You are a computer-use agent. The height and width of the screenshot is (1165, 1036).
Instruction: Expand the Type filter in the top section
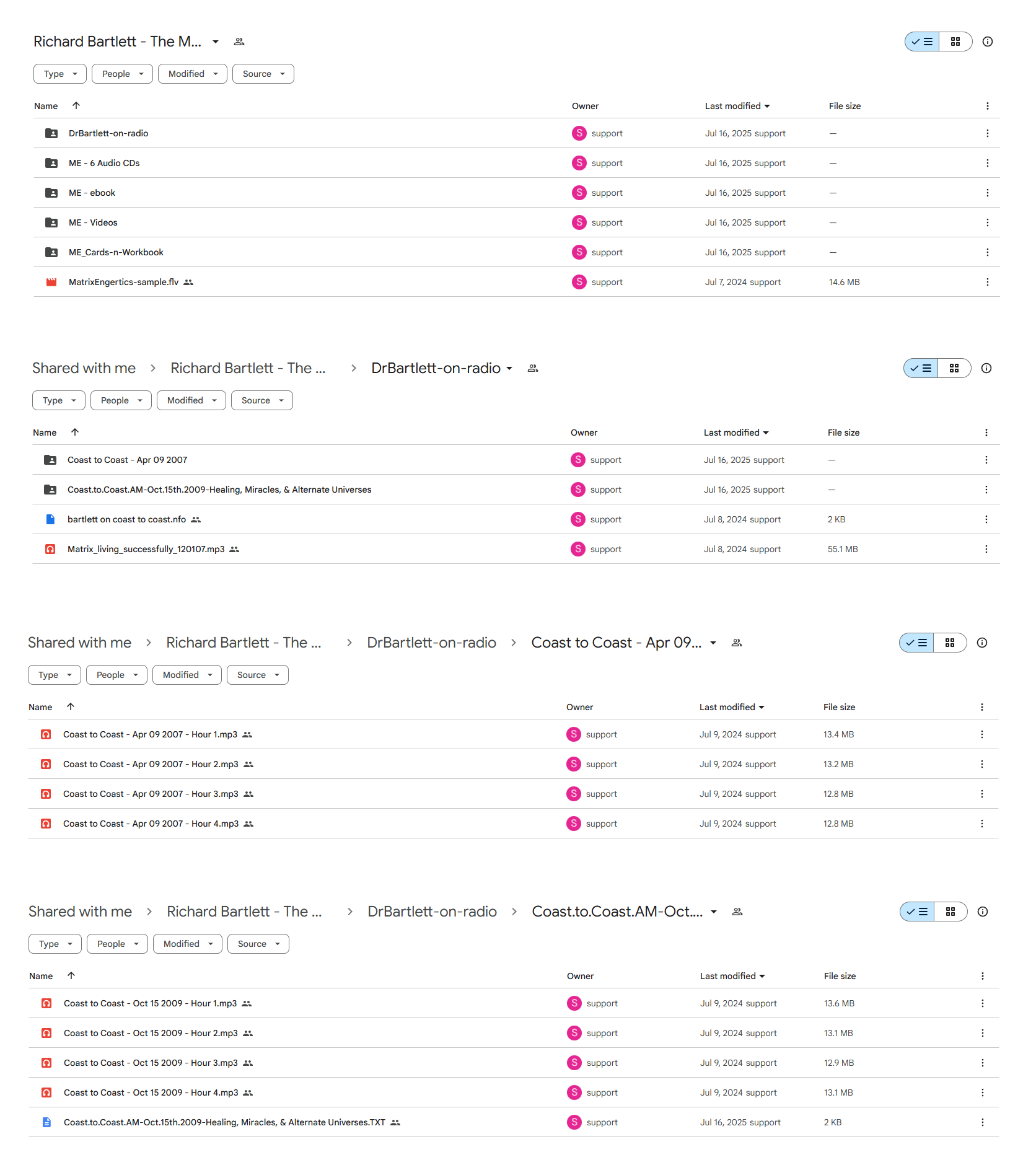[x=60, y=74]
